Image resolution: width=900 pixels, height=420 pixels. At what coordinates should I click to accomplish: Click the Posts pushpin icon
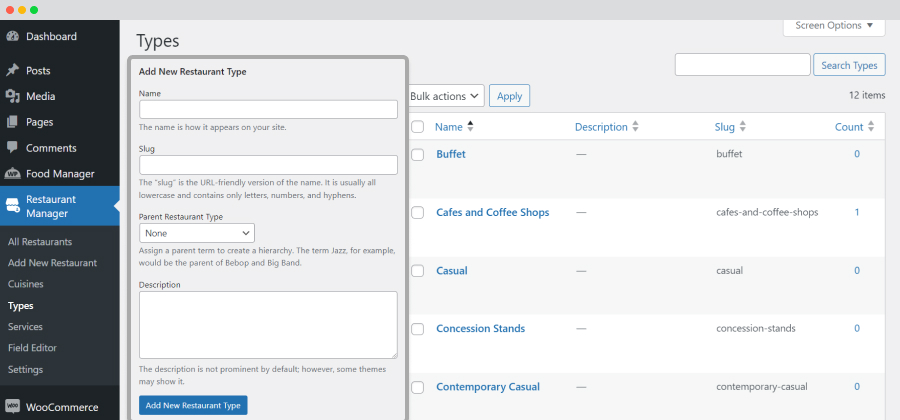coord(12,71)
